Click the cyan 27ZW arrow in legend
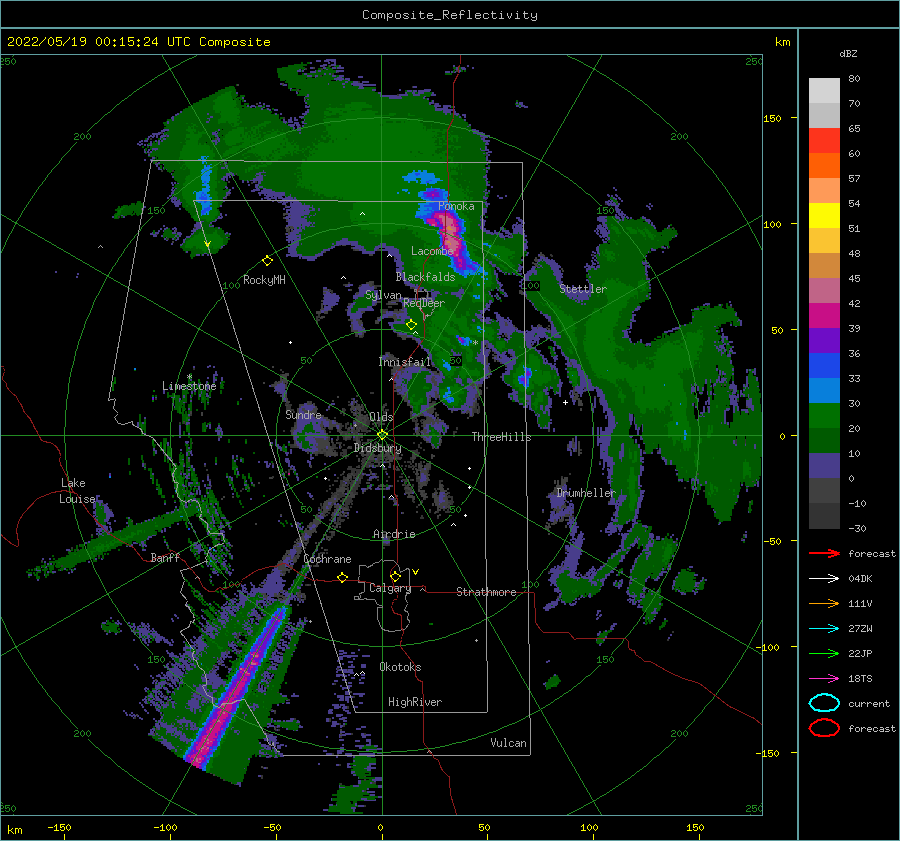The height and width of the screenshot is (841, 900). pyautogui.click(x=824, y=629)
